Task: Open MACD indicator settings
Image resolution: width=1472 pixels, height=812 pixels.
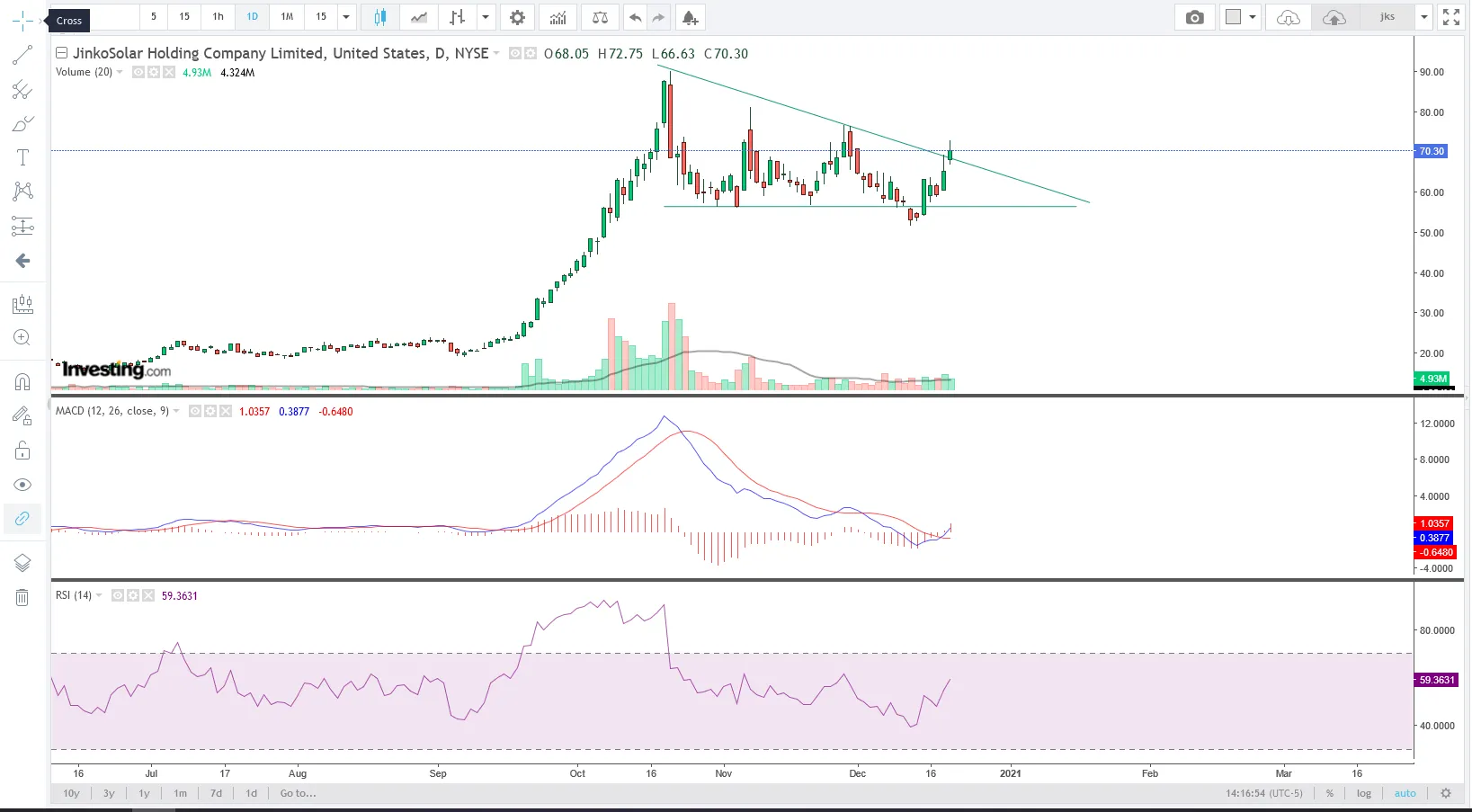Action: pos(210,411)
